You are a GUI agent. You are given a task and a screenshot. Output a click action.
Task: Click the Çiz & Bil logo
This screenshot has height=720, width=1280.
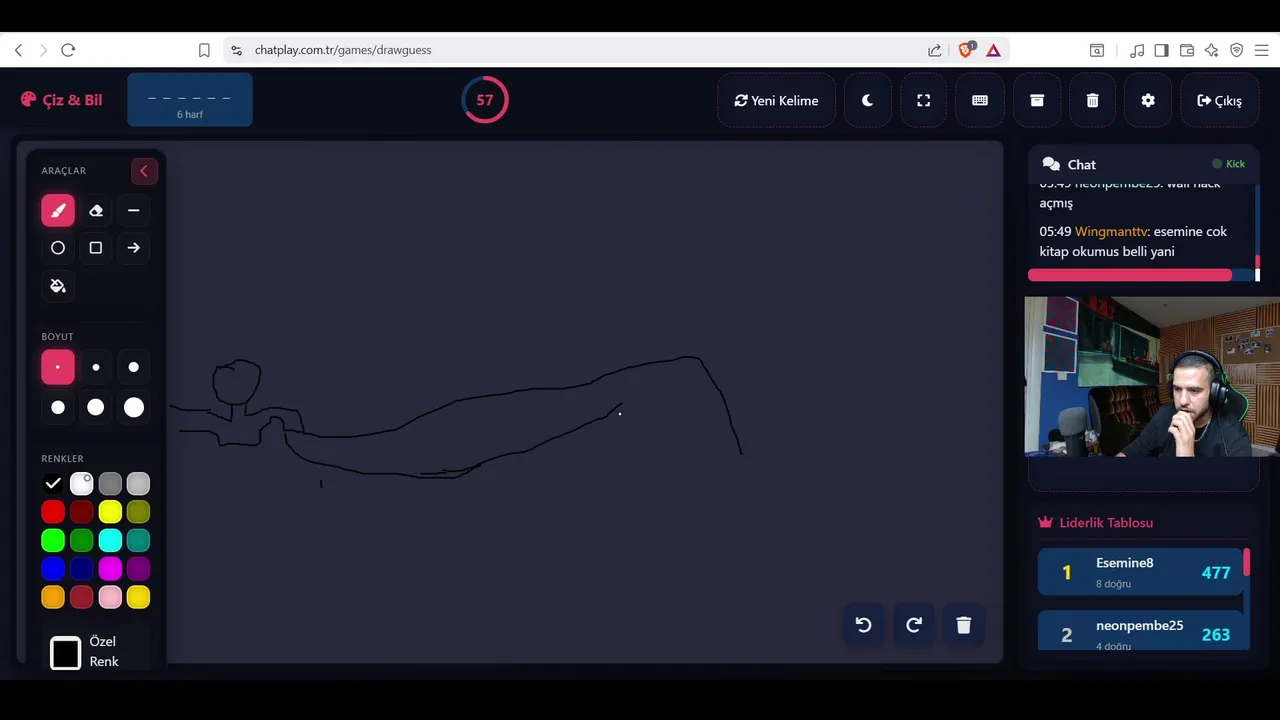pyautogui.click(x=62, y=100)
